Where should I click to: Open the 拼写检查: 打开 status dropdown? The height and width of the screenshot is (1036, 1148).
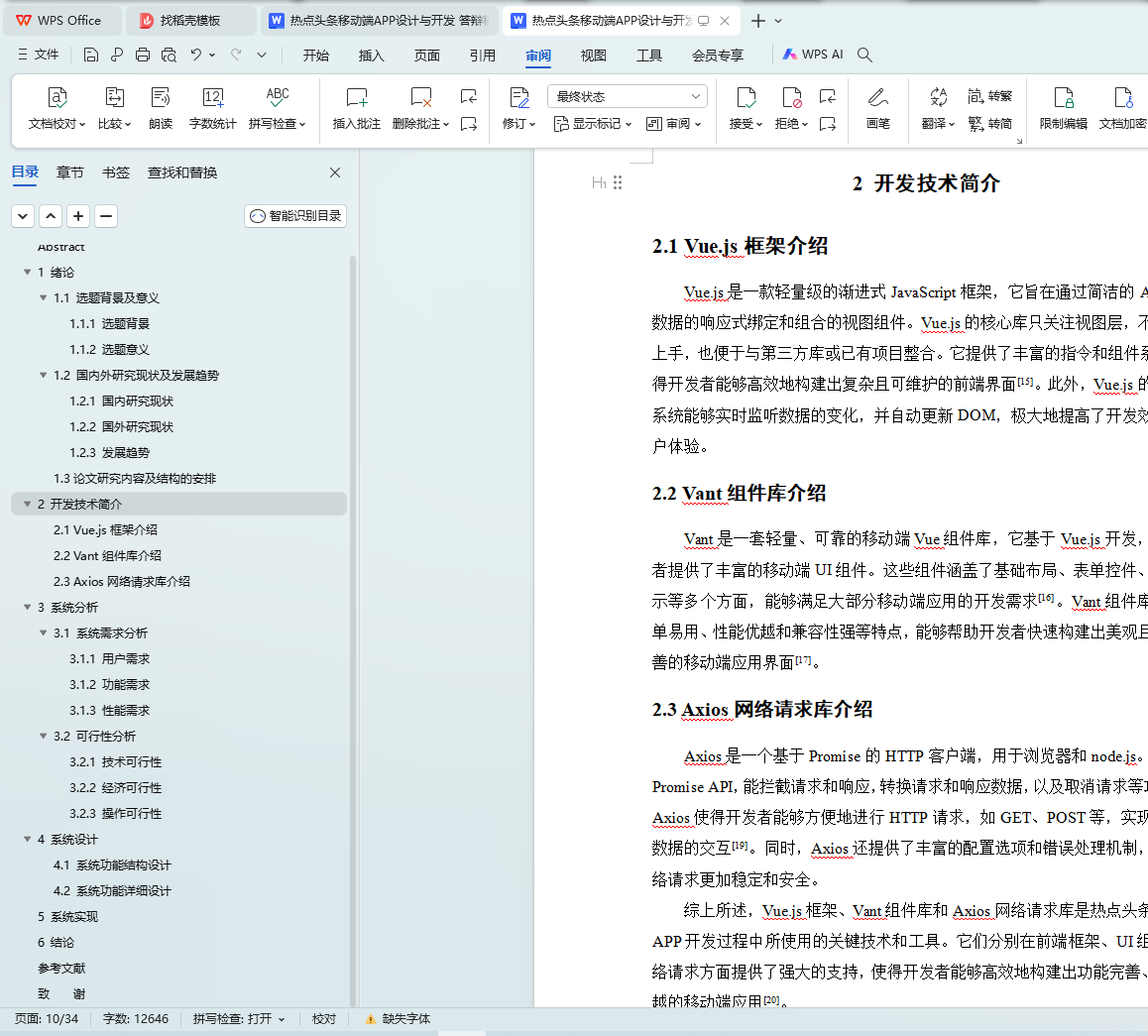coord(239,1018)
